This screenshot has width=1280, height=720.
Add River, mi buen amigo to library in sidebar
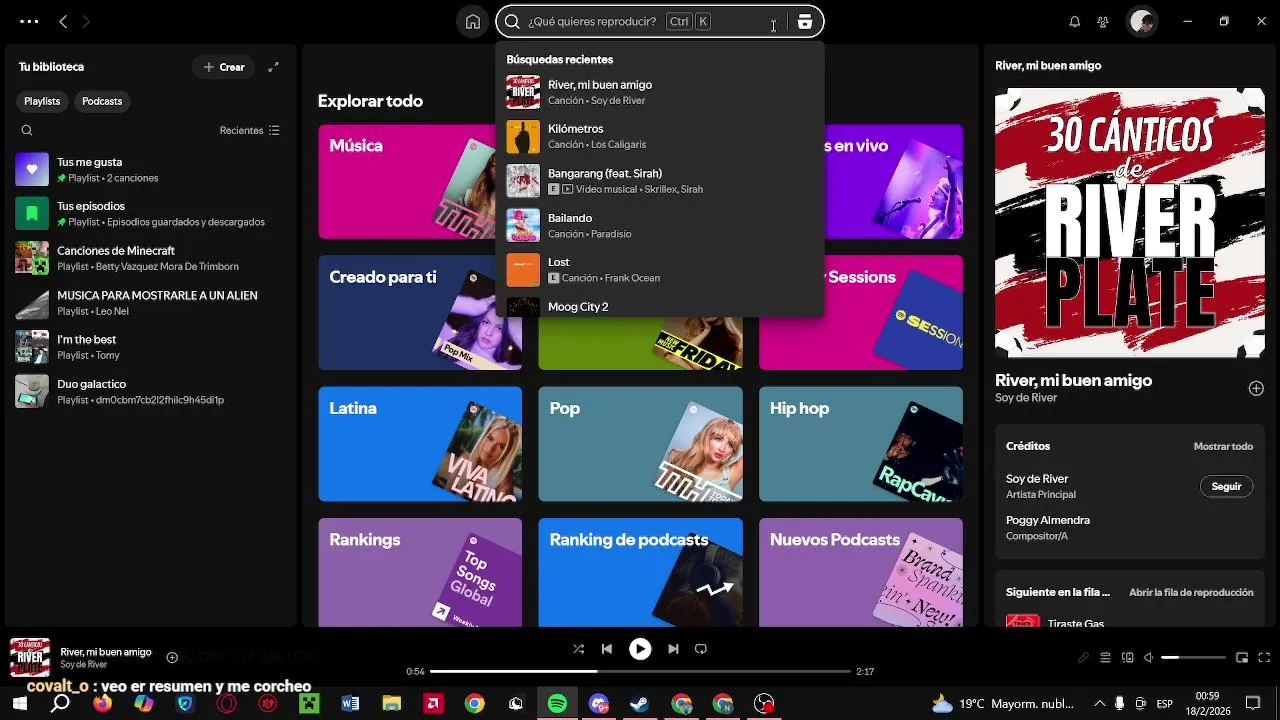[1256, 388]
